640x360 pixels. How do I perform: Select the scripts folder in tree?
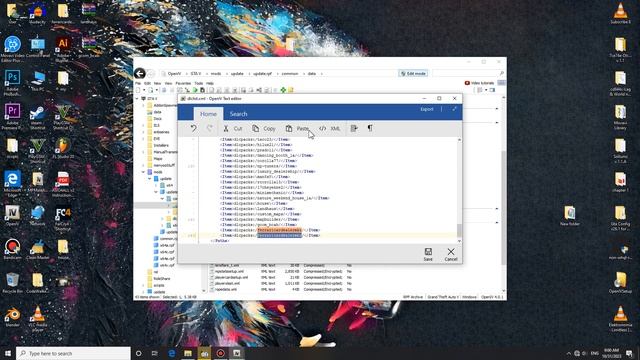[x=159, y=285]
